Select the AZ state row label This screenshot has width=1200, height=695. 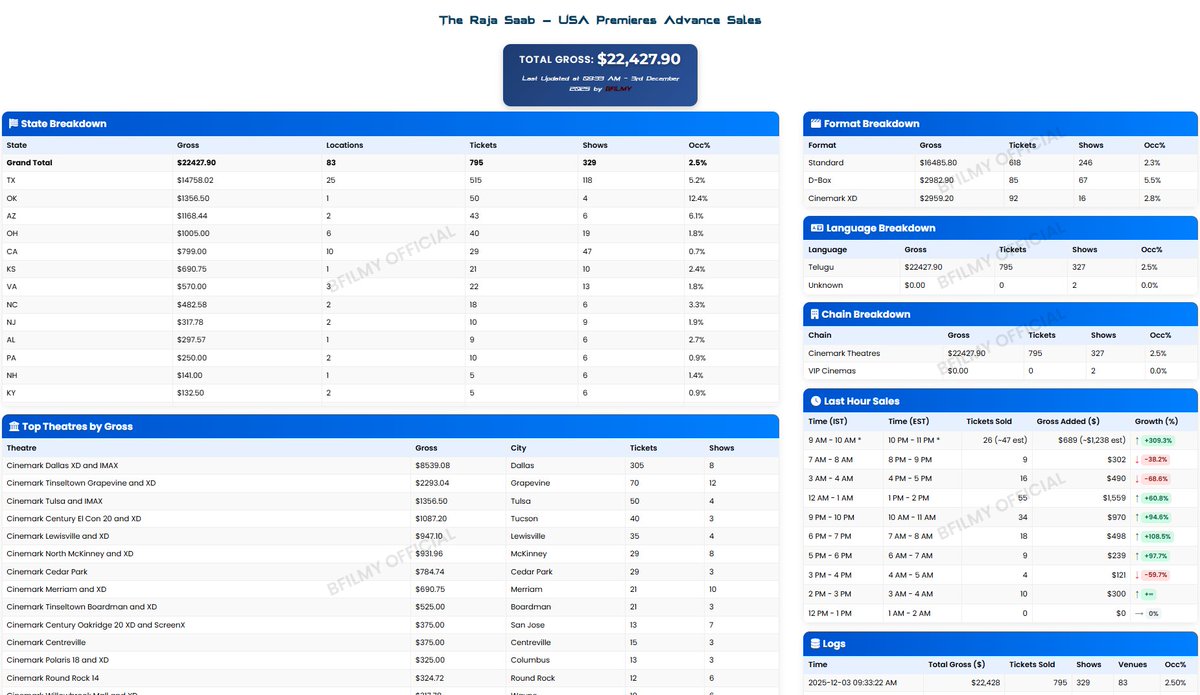point(12,216)
